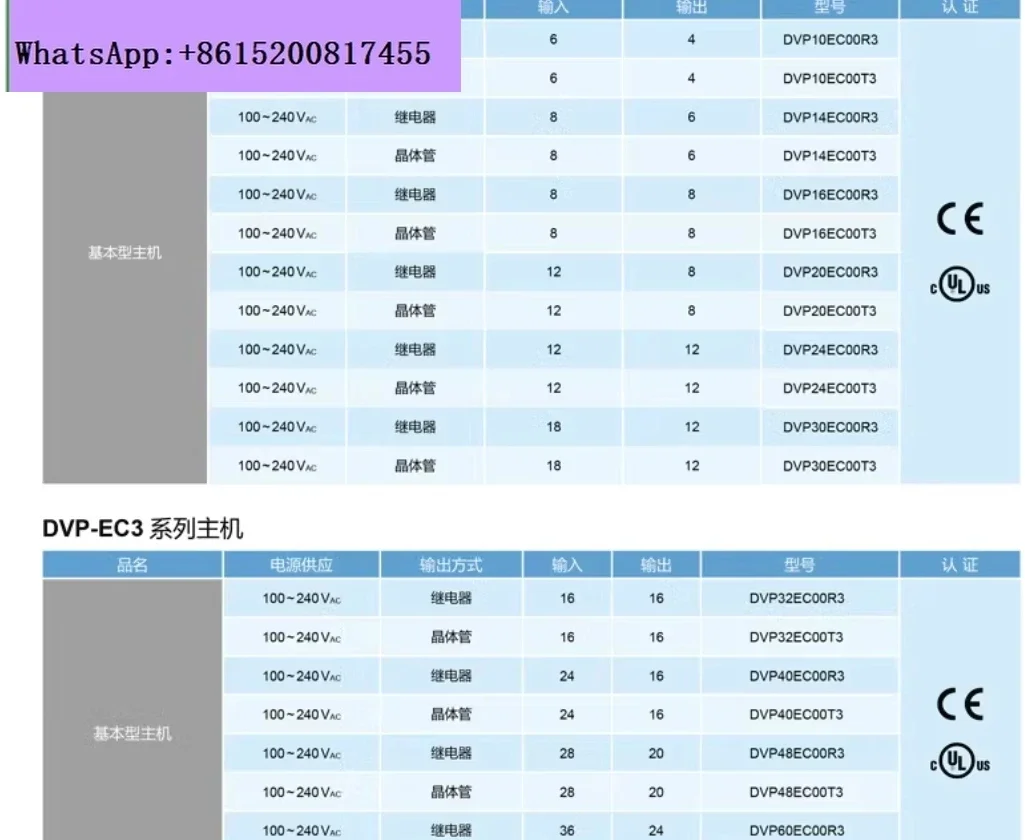
Task: Select model DVP16EC00T3
Action: tap(830, 233)
